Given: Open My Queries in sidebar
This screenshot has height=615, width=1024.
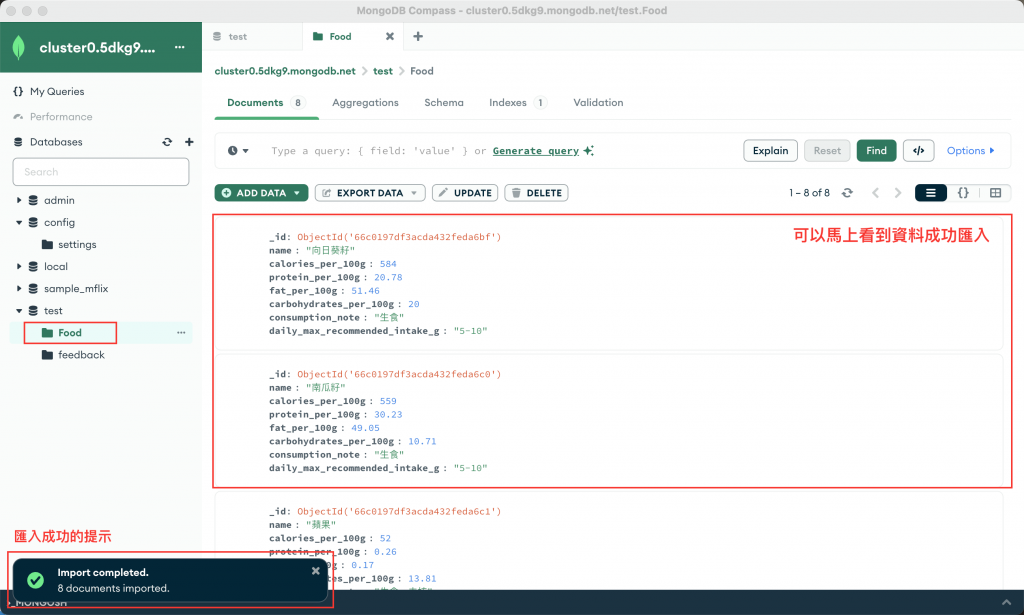Looking at the screenshot, I should tap(57, 91).
